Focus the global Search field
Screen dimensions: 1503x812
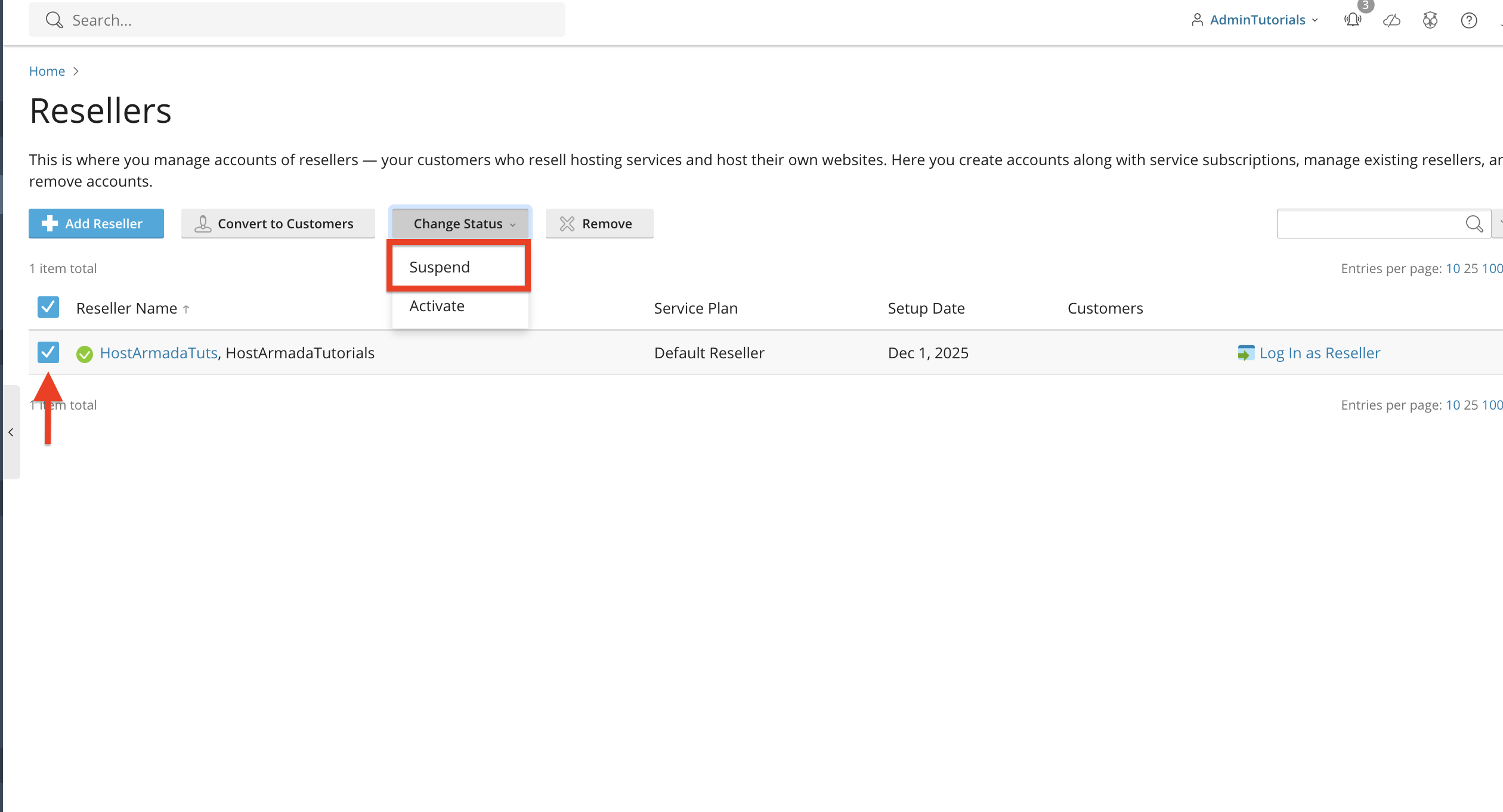(297, 20)
